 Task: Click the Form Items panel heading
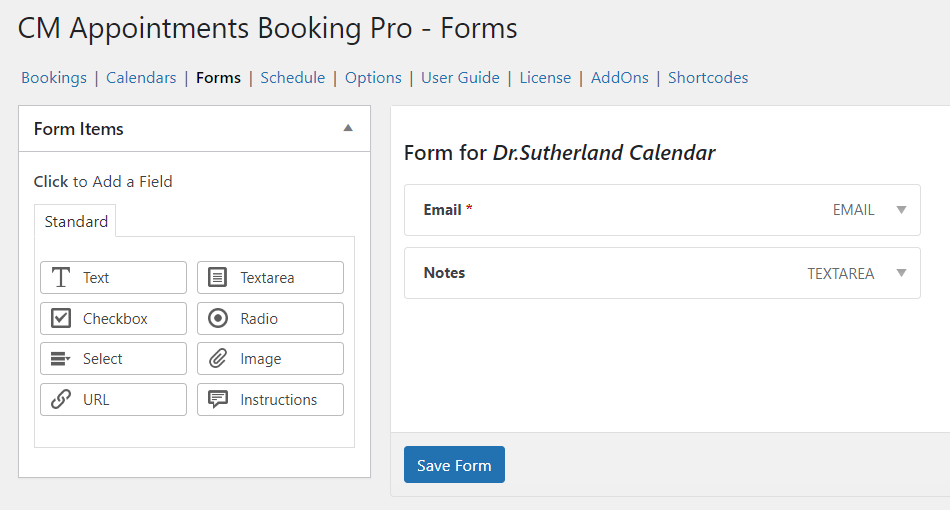coord(79,129)
